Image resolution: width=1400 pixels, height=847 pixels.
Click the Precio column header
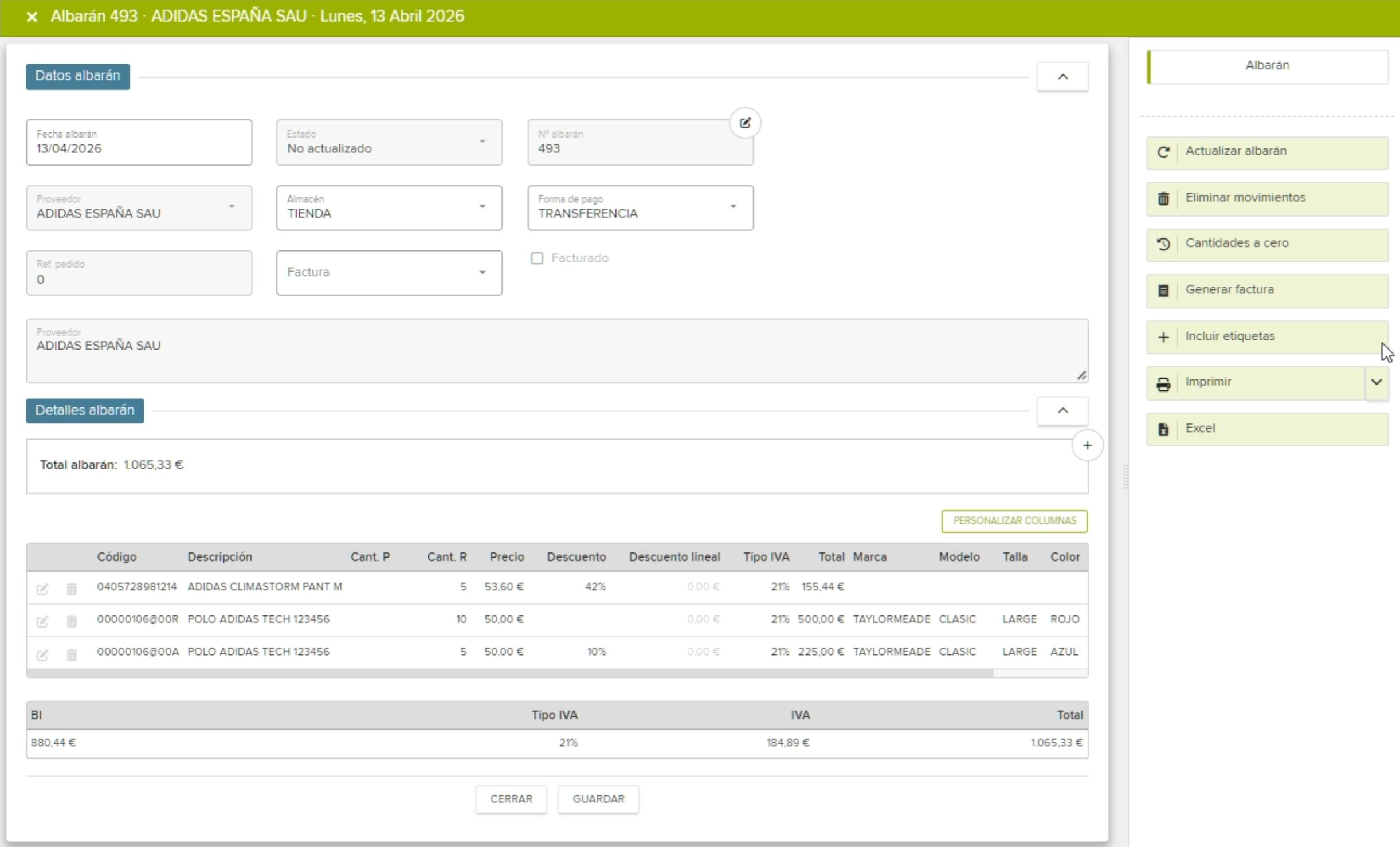point(507,557)
